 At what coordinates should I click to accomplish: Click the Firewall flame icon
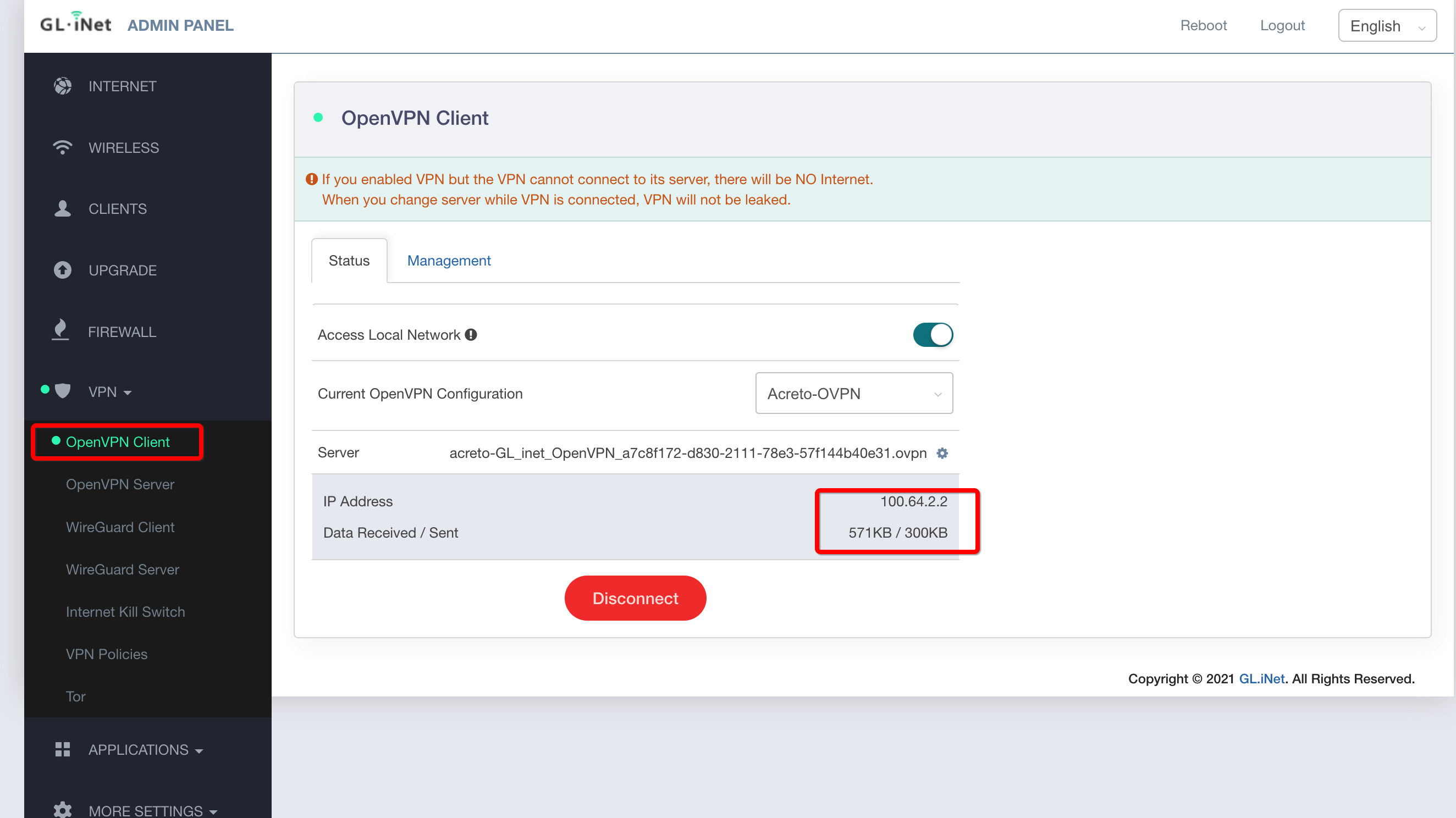pos(60,330)
